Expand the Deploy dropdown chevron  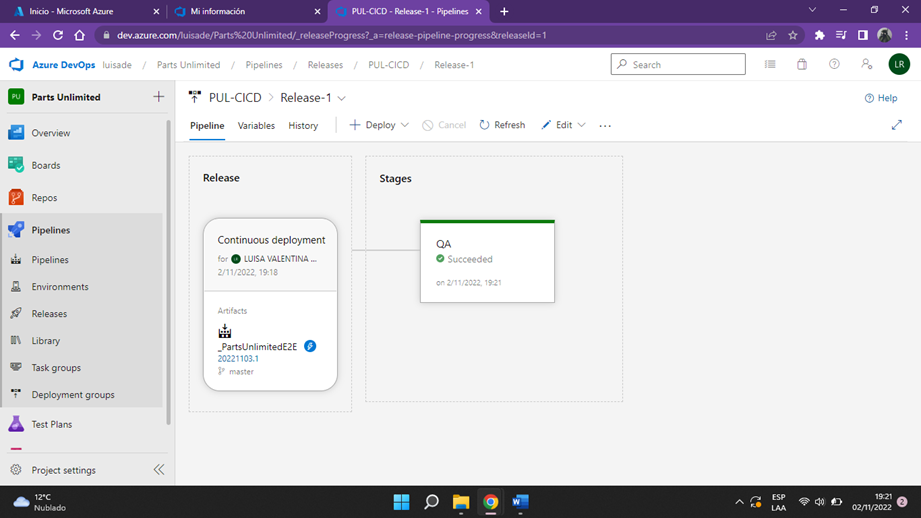click(405, 125)
